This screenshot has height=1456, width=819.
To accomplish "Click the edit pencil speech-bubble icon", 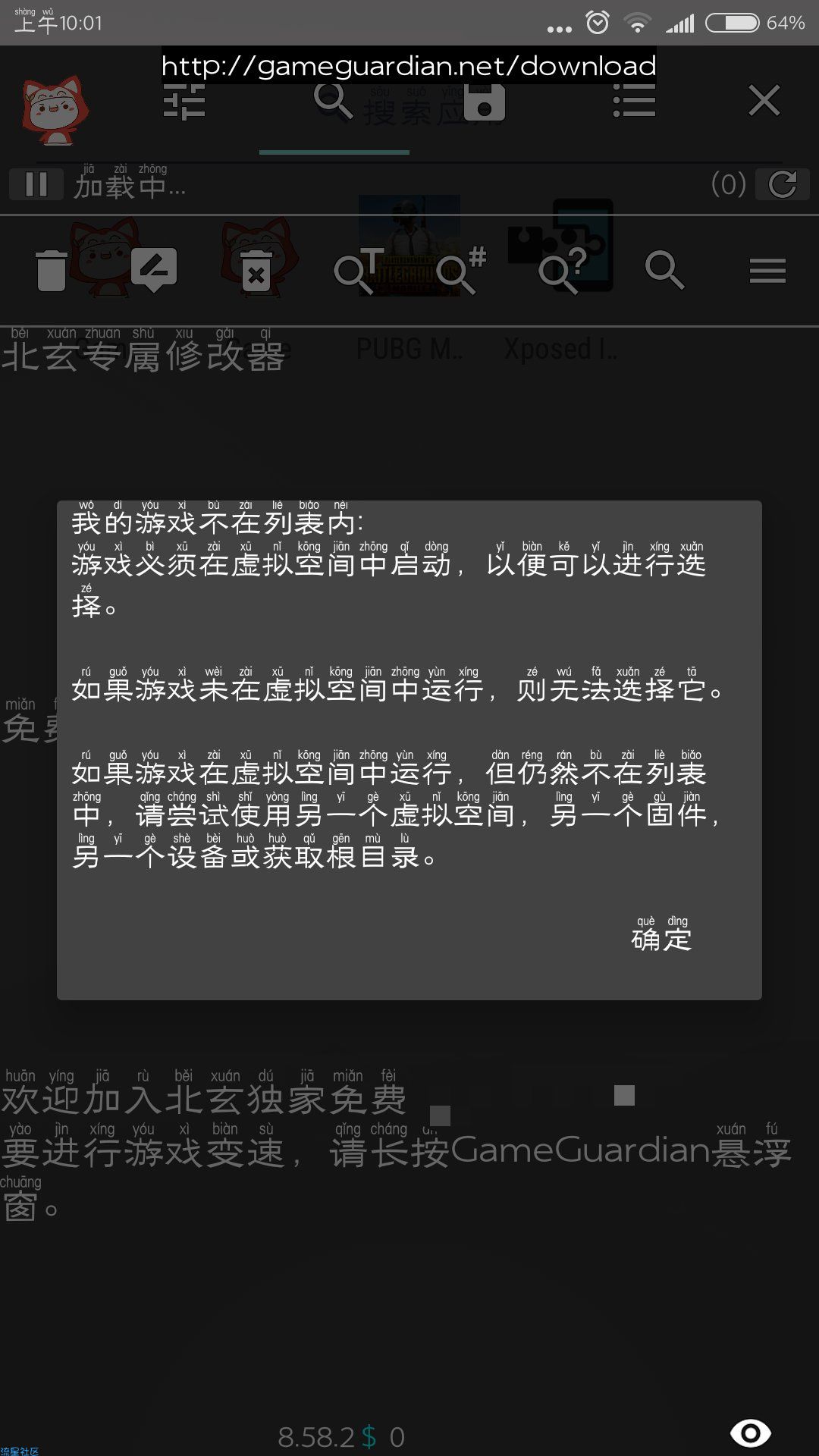I will pos(154,270).
